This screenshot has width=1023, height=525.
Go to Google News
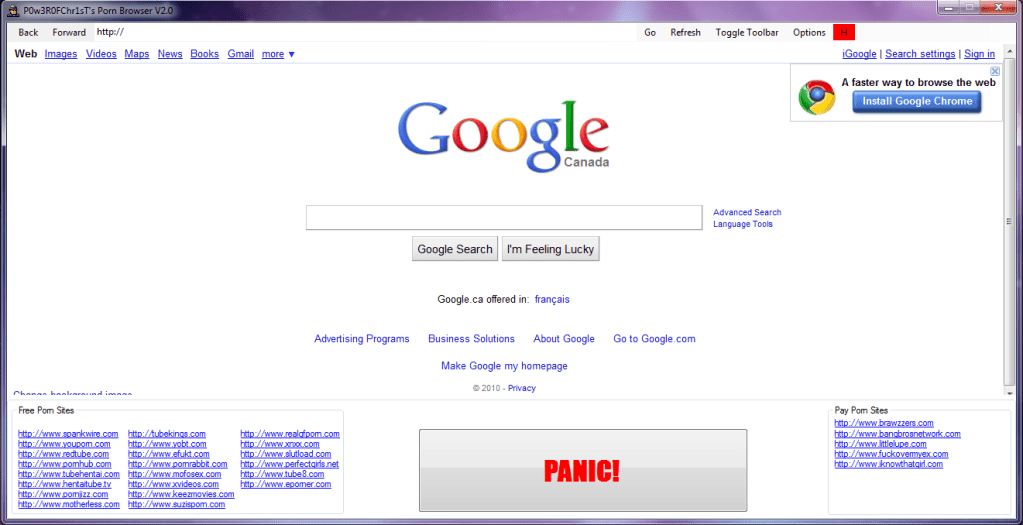170,54
